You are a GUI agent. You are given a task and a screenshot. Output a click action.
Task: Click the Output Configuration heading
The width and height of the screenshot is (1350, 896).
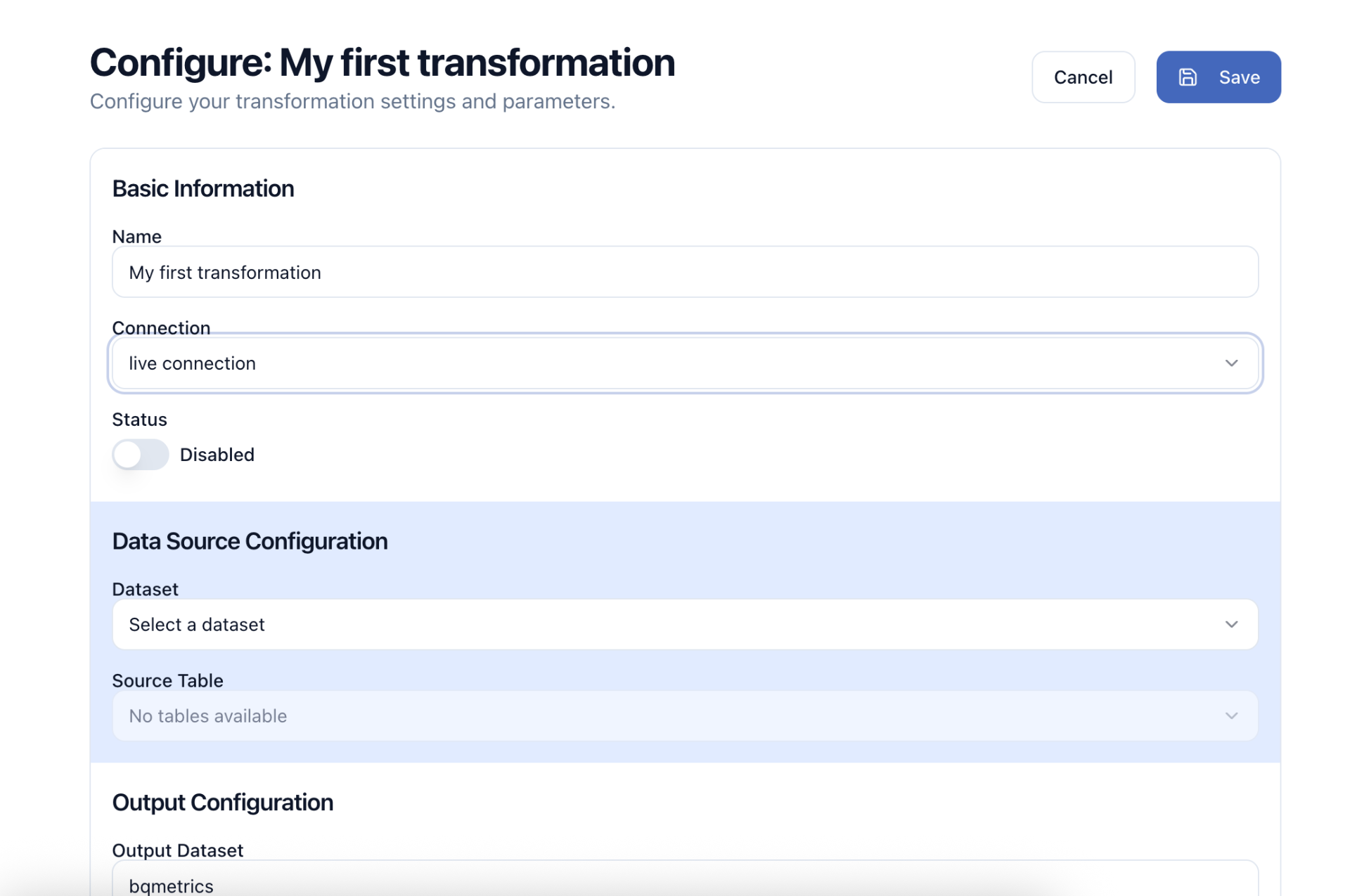click(x=222, y=803)
